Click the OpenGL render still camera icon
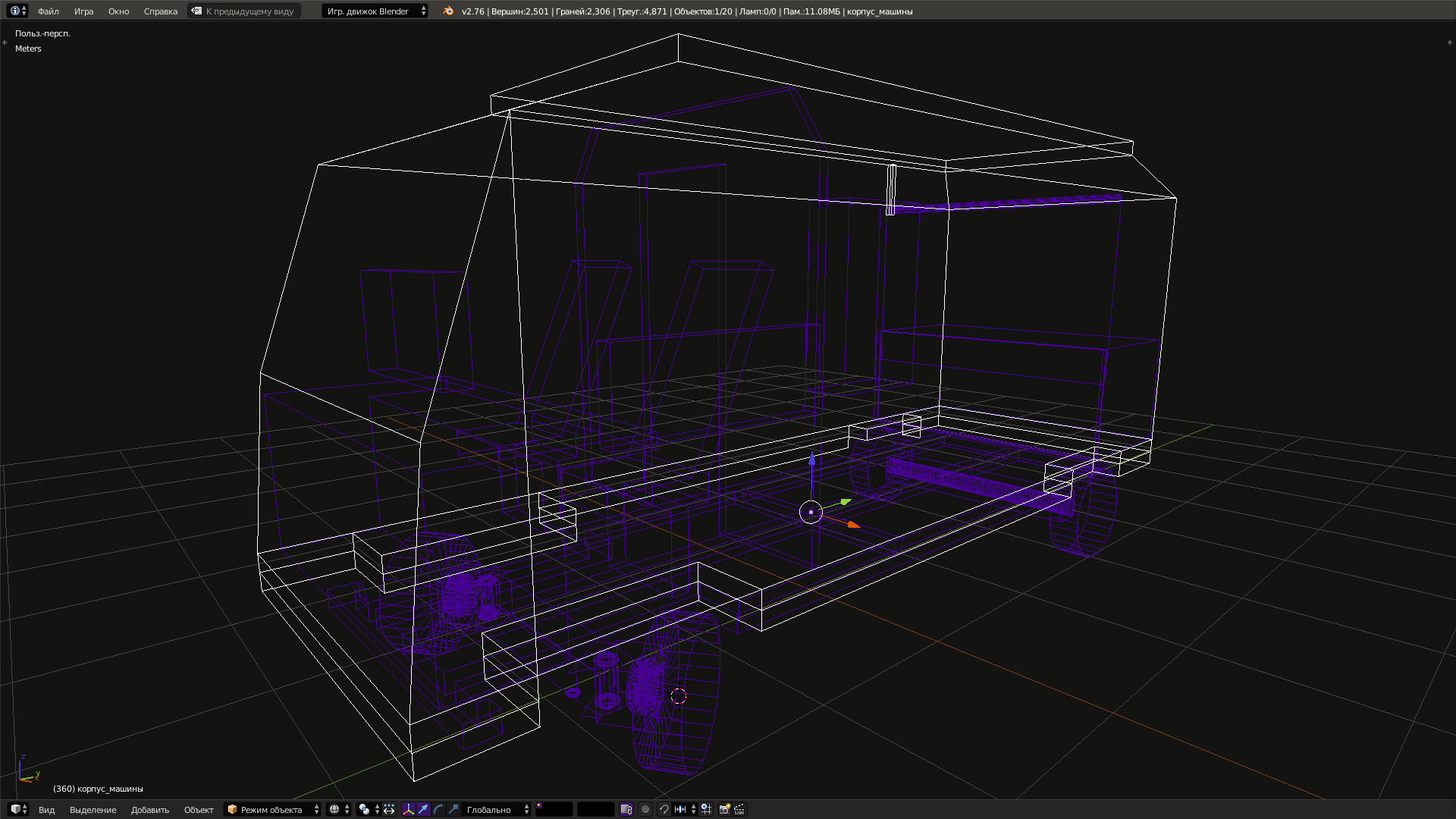This screenshot has width=1456, height=819. pos(723,809)
